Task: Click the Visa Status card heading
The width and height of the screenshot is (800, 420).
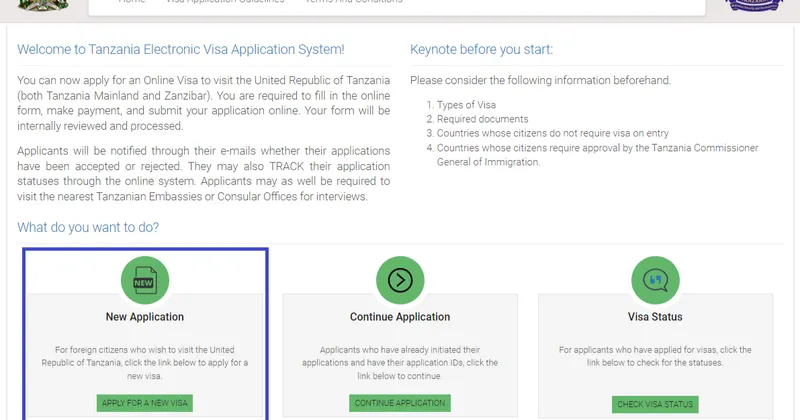Action: pos(656,317)
